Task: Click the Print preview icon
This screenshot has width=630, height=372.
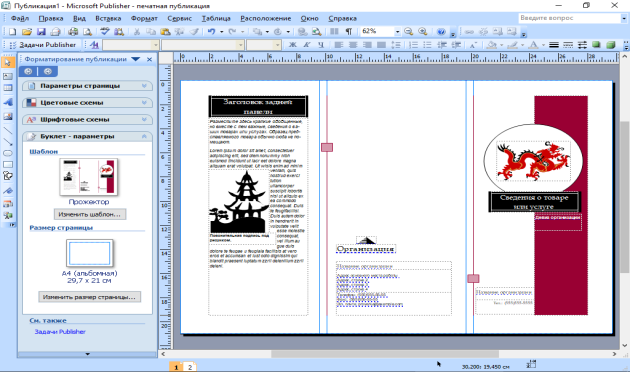Action: click(x=87, y=32)
